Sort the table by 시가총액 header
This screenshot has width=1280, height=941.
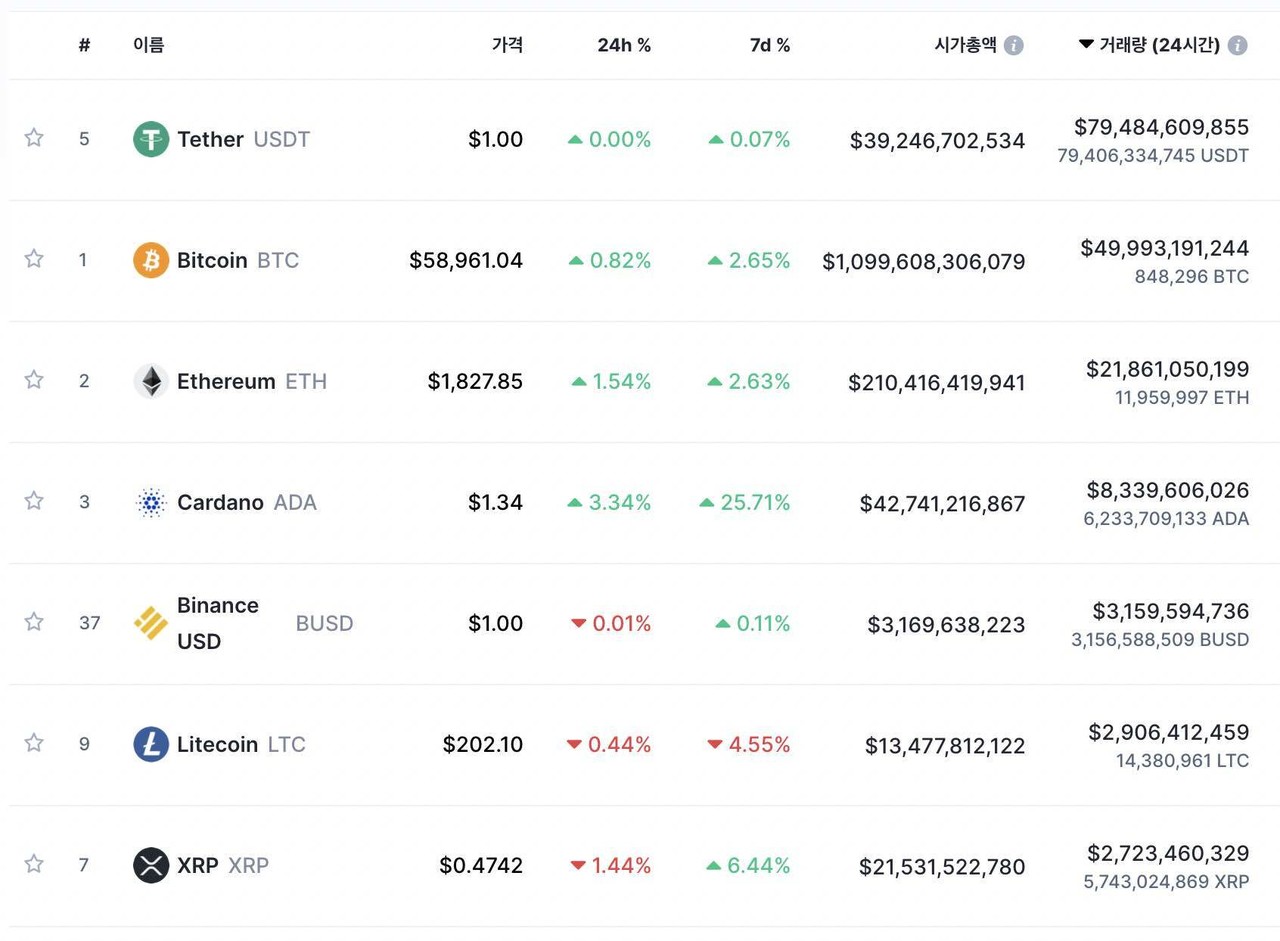[x=965, y=45]
